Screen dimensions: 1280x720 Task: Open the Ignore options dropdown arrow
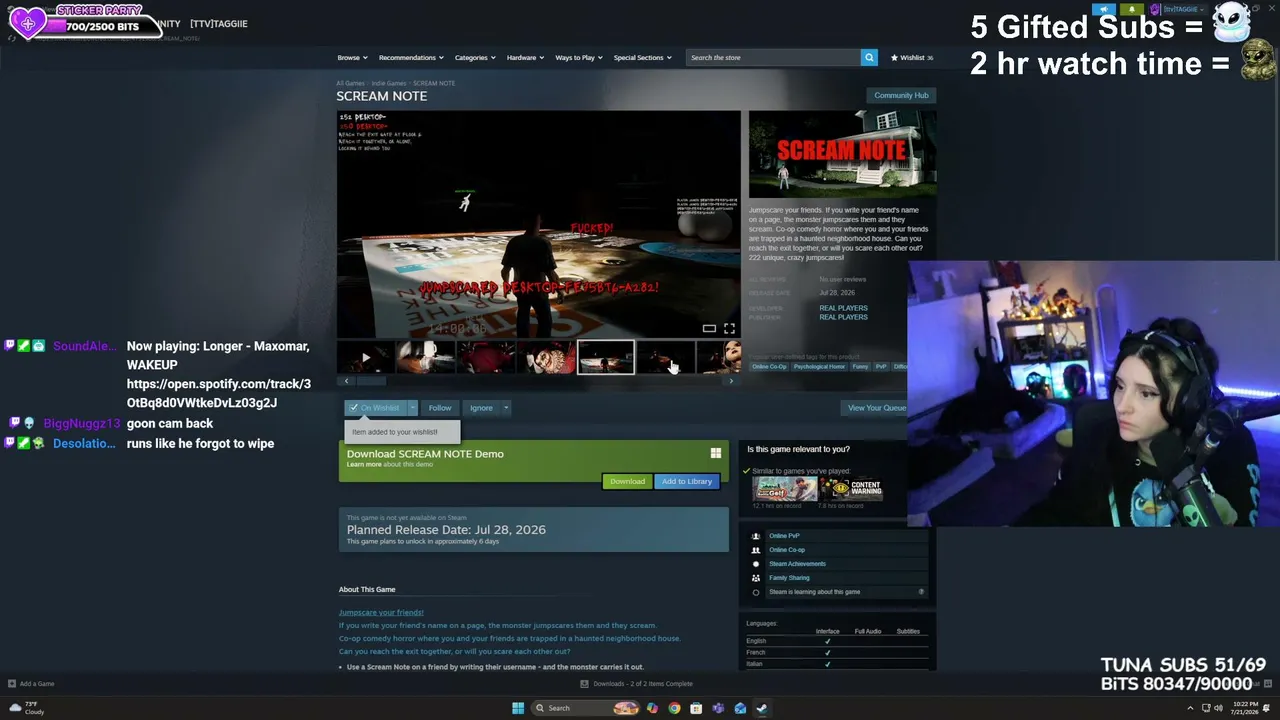pos(506,408)
